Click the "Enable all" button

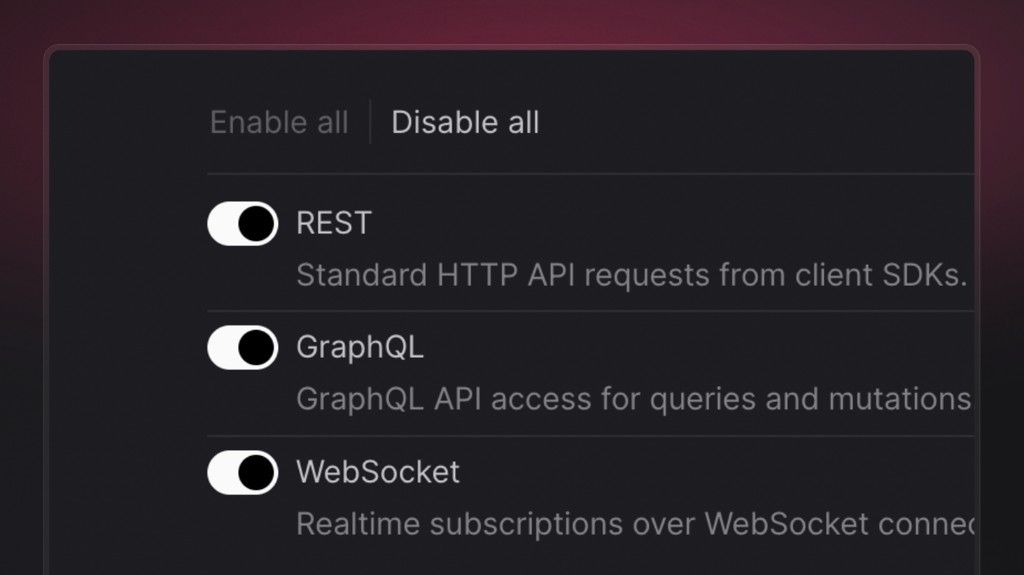(279, 123)
